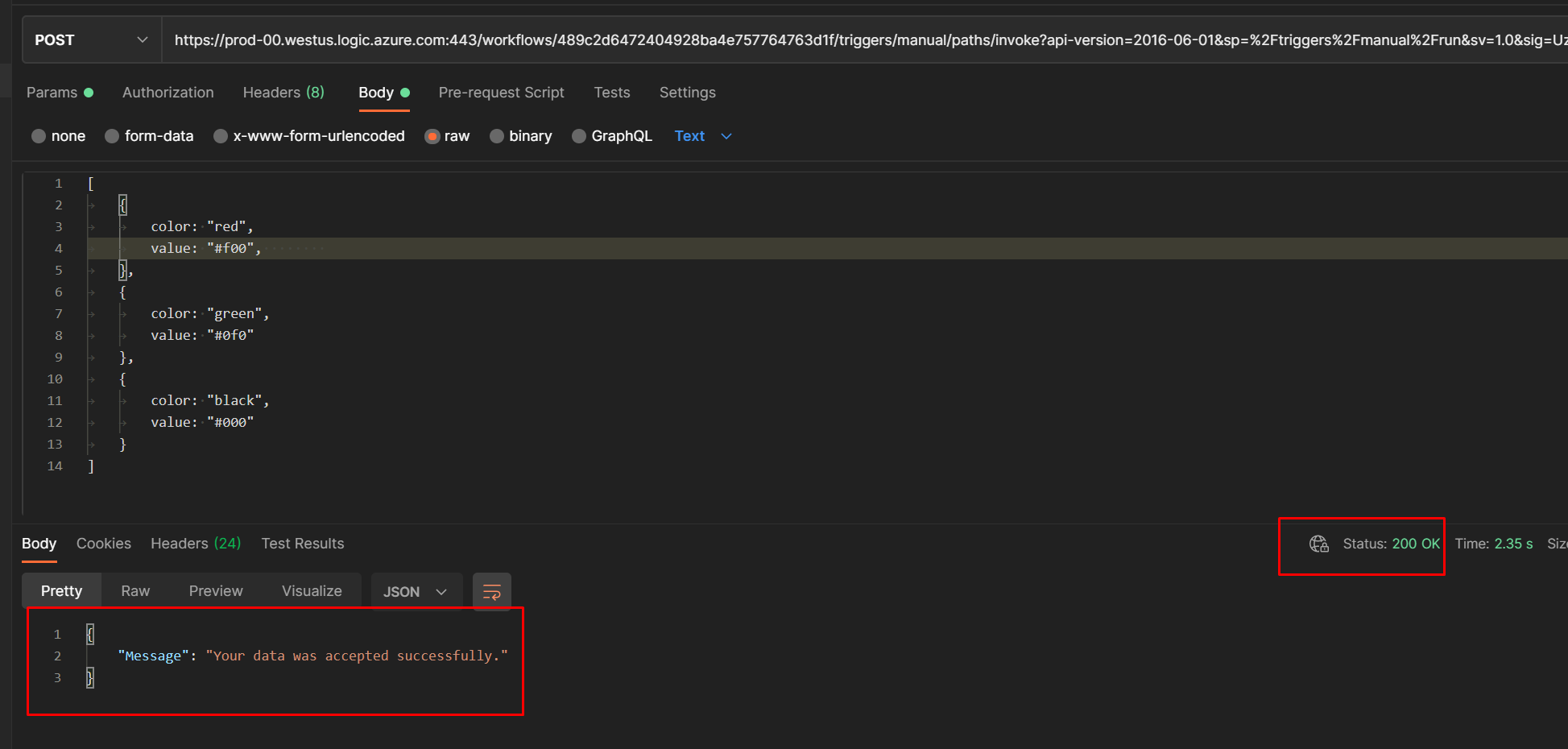Open the Cookies tab in the response panel
This screenshot has height=749, width=1568.
(103, 543)
